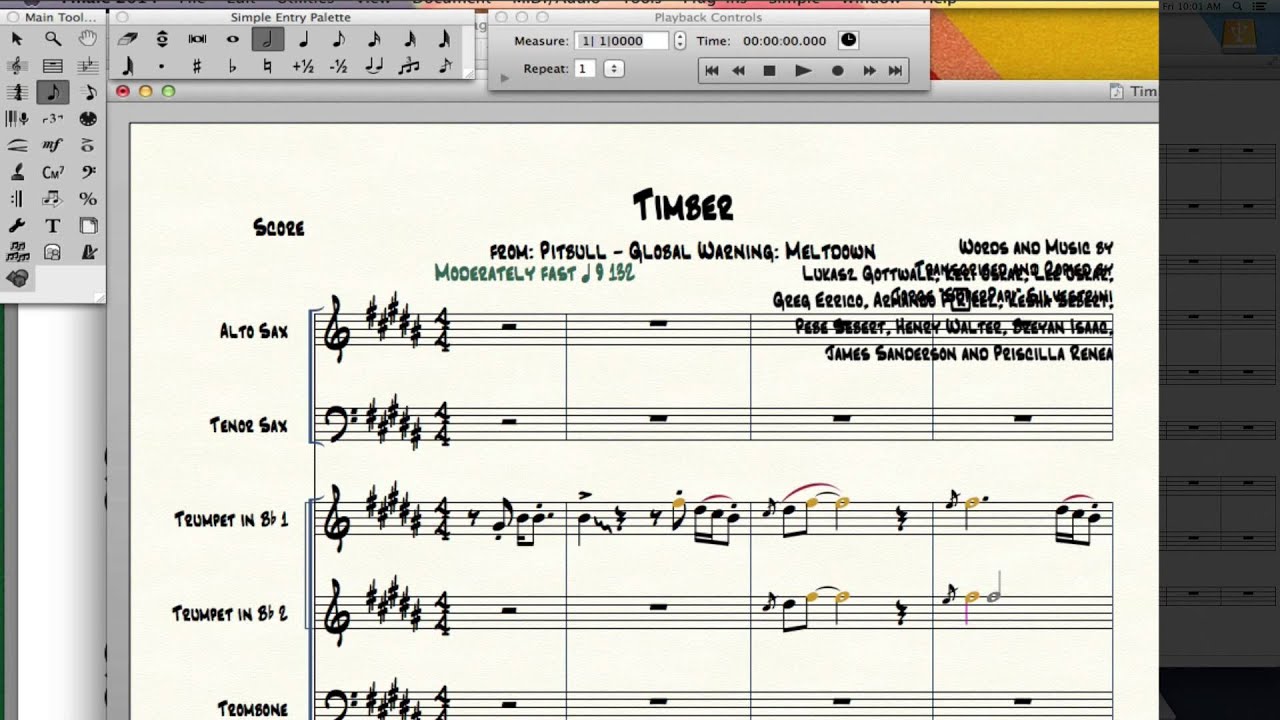This screenshot has height=720, width=1280.
Task: Select the Staff tool with treble clef
Action: click(x=17, y=66)
